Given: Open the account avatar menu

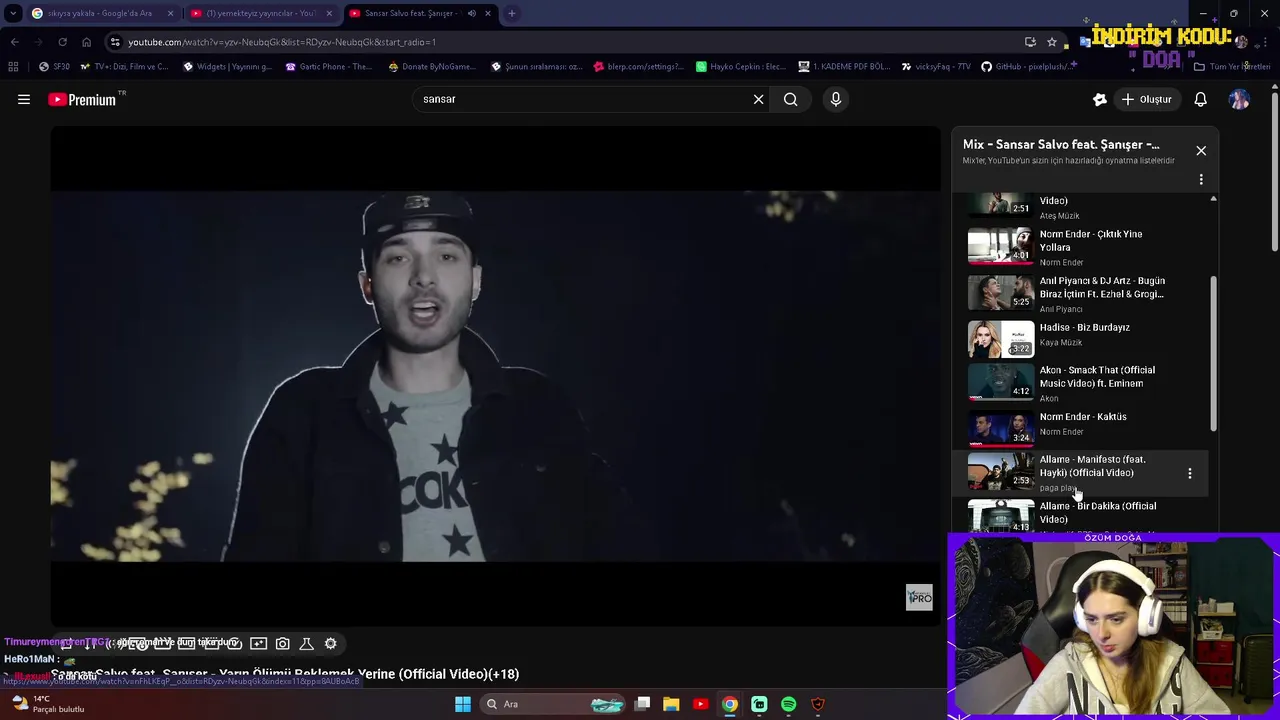Looking at the screenshot, I should (1239, 99).
